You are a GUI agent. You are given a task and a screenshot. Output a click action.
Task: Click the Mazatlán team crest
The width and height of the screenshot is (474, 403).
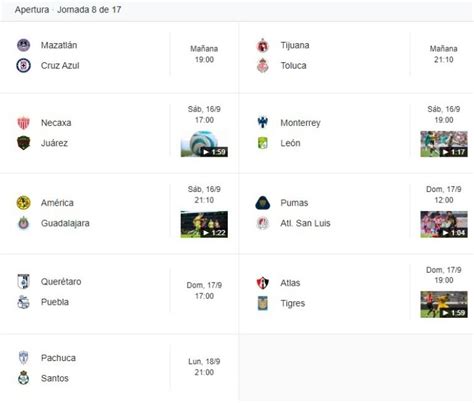pyautogui.click(x=23, y=45)
